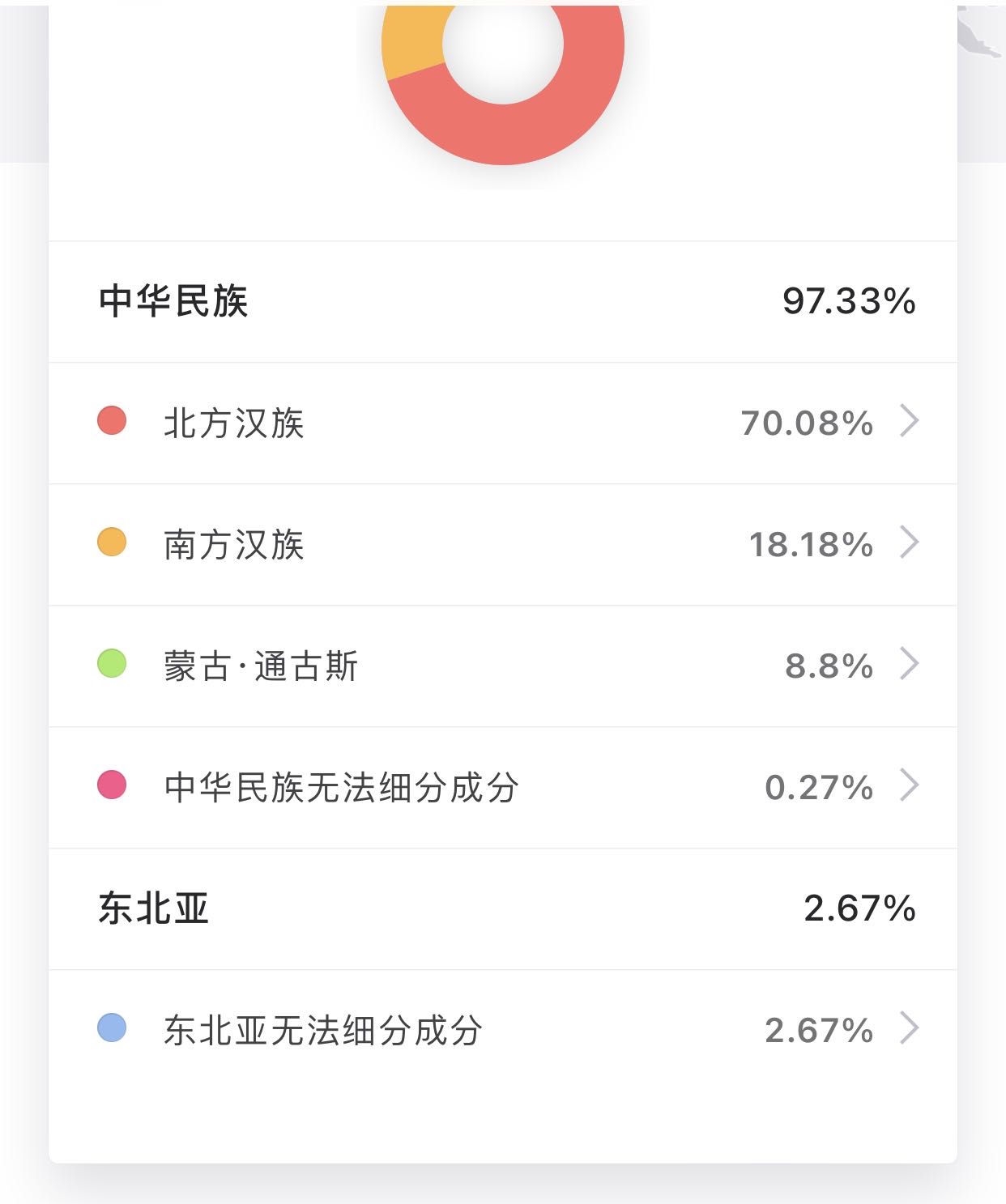Click the 中华民族 section header
This screenshot has width=1006, height=1204.
pos(173,301)
